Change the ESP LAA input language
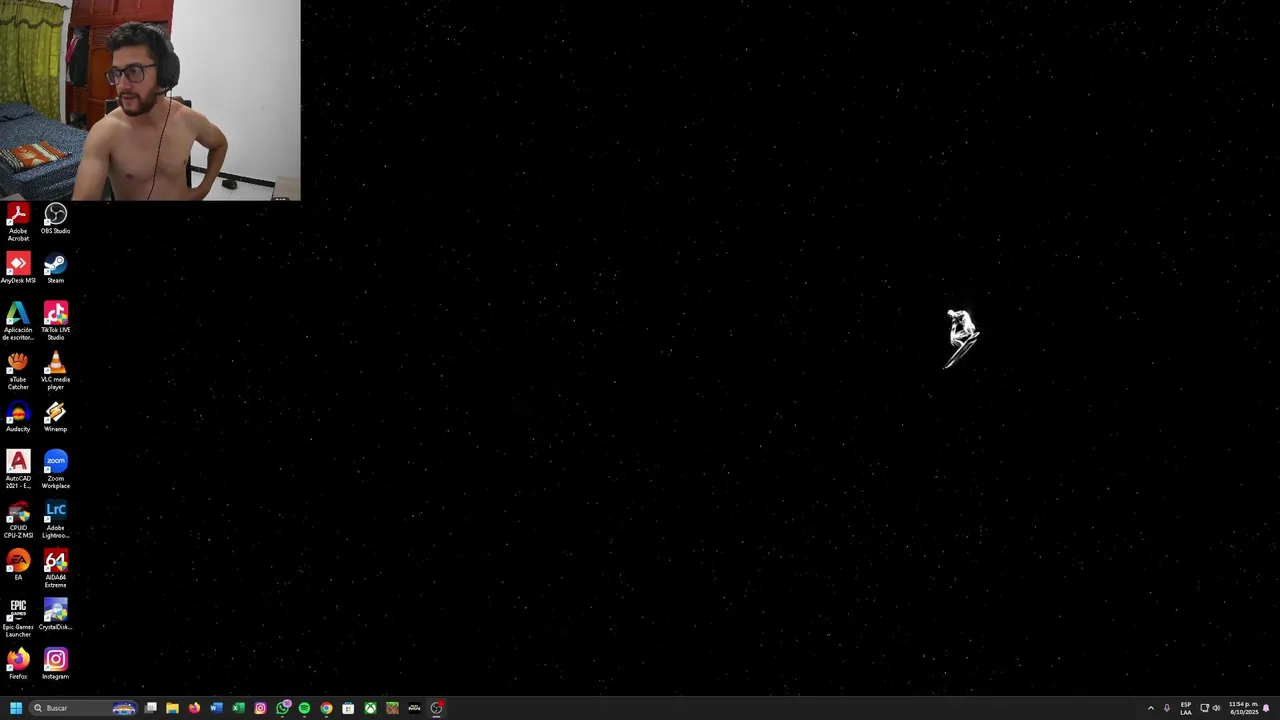 click(x=1186, y=708)
